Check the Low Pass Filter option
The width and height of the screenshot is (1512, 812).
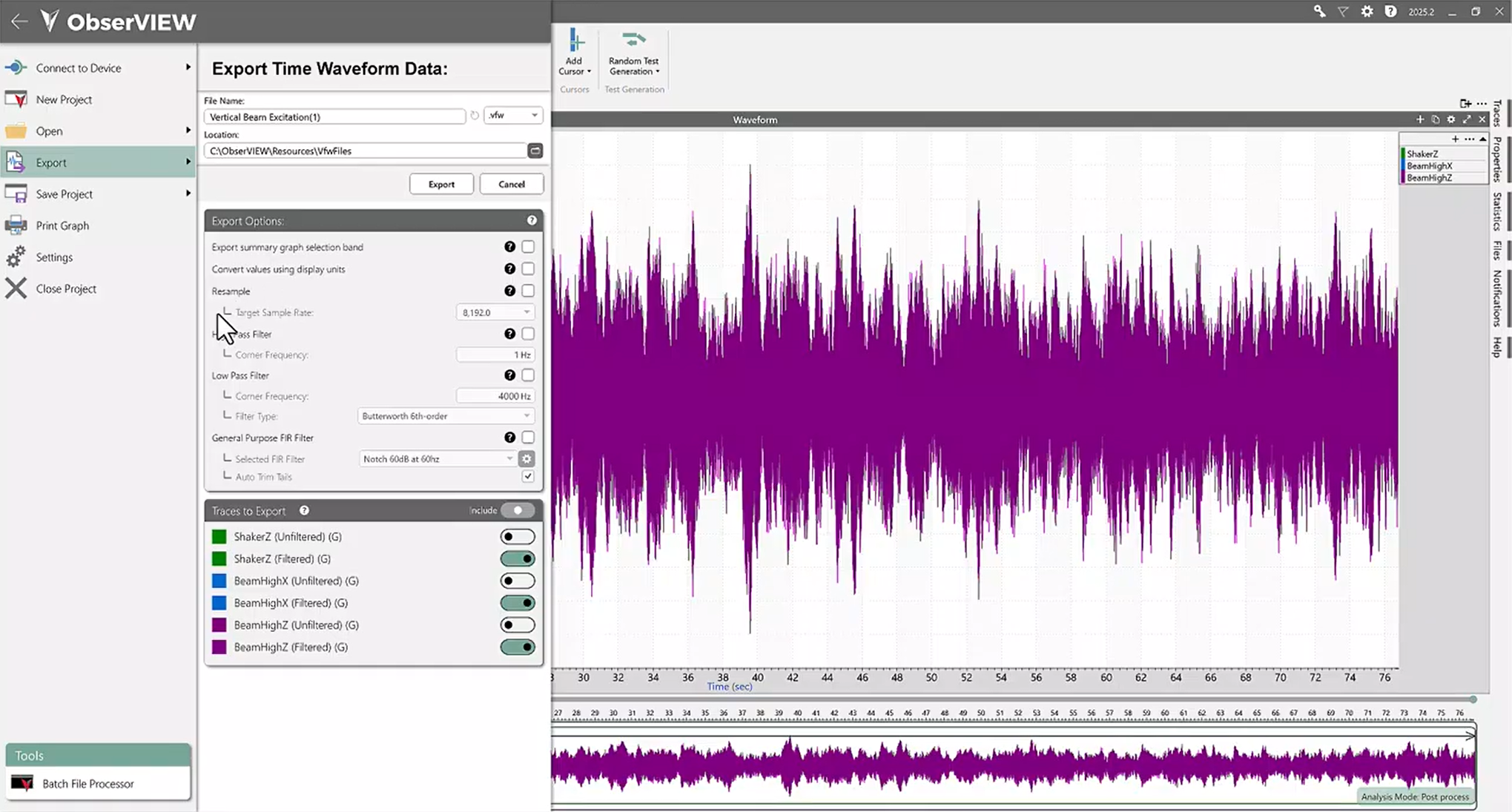tap(528, 375)
